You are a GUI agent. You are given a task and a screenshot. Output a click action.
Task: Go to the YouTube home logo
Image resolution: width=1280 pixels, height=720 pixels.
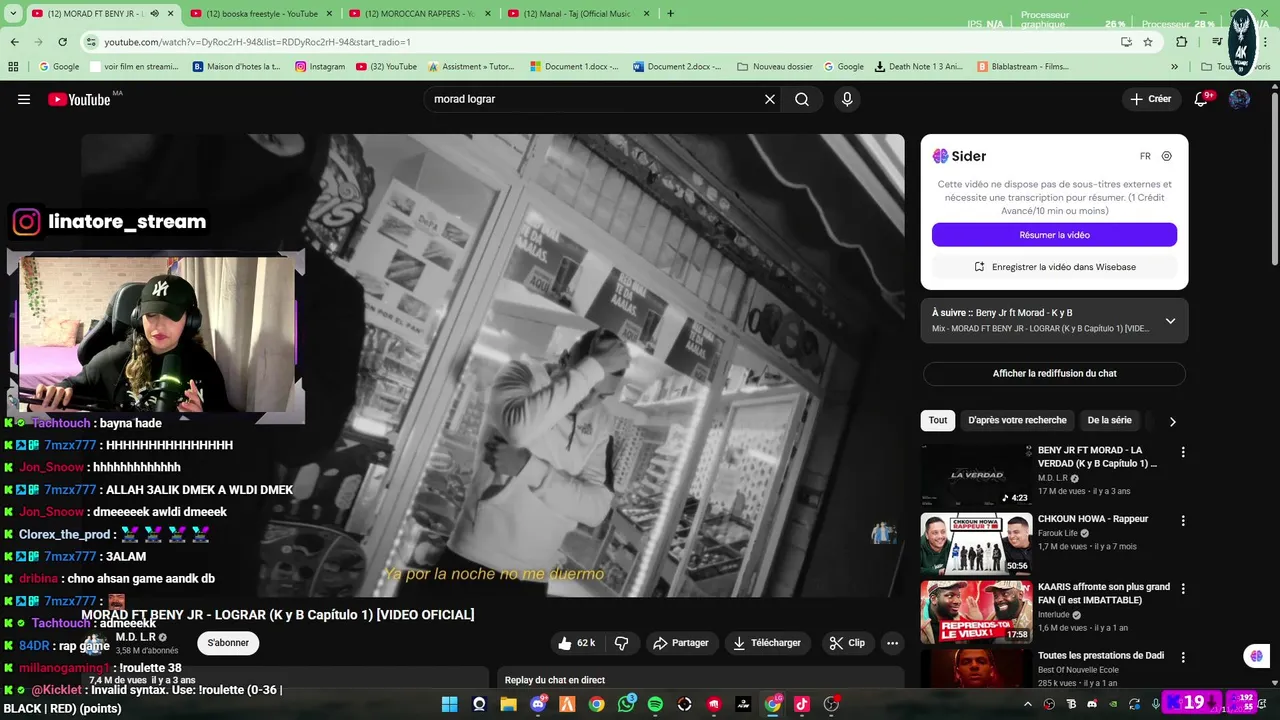click(80, 99)
